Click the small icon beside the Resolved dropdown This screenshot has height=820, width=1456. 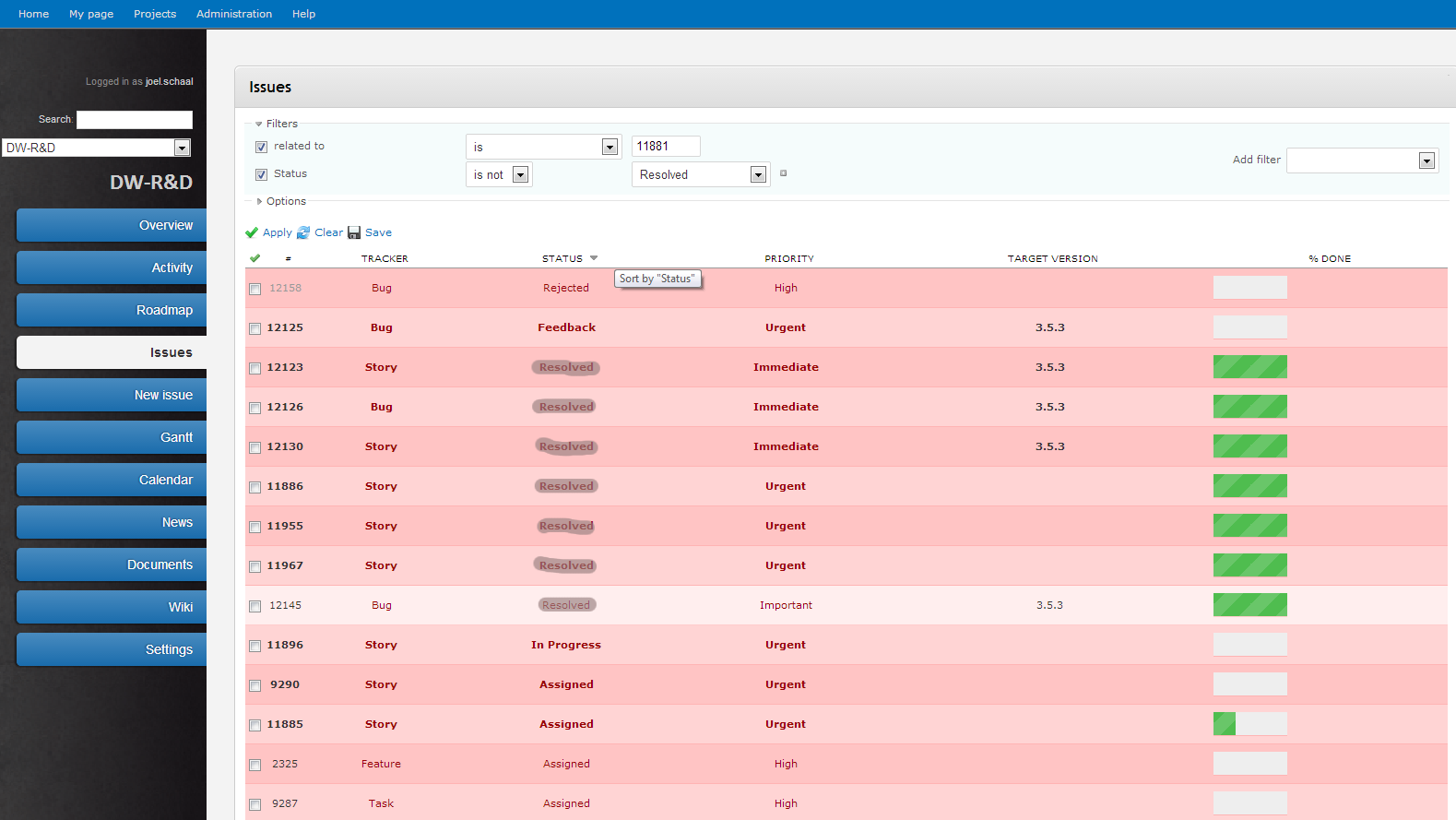click(784, 173)
